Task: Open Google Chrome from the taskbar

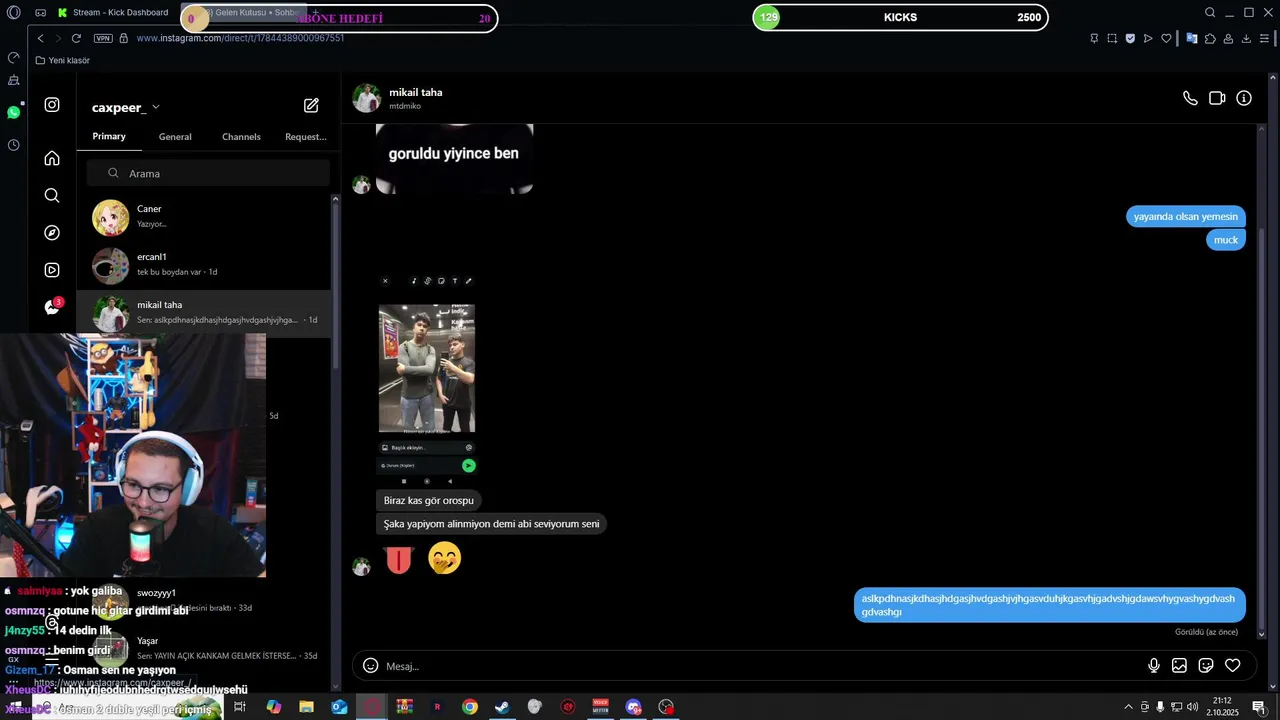Action: pyautogui.click(x=469, y=707)
